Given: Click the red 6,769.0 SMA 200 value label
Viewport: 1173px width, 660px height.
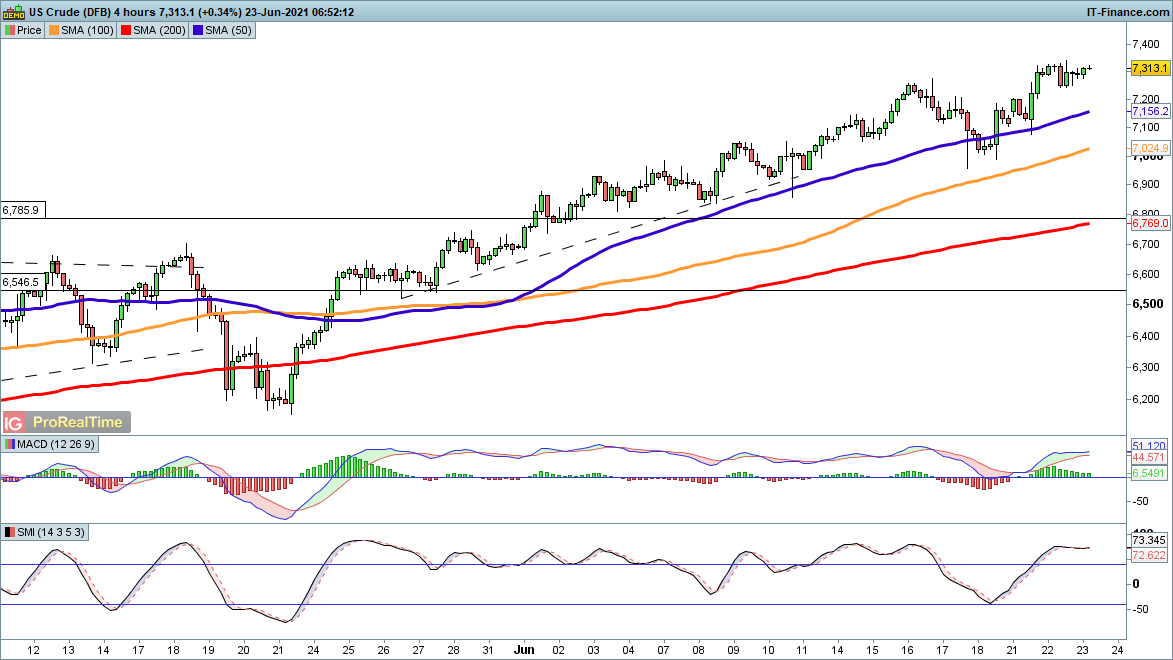Looking at the screenshot, I should click(1148, 224).
